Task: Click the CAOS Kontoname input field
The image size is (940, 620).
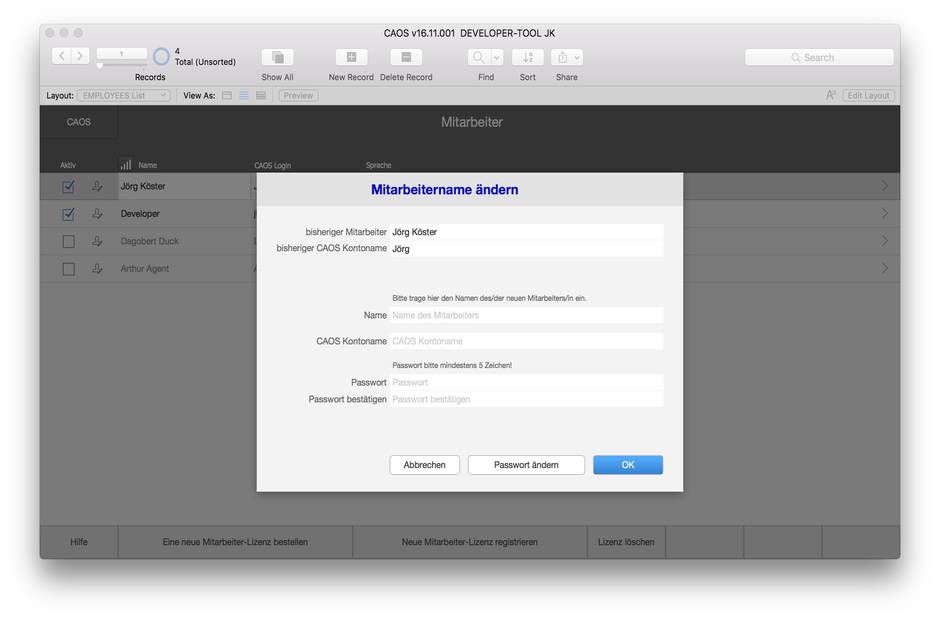Action: pos(526,341)
